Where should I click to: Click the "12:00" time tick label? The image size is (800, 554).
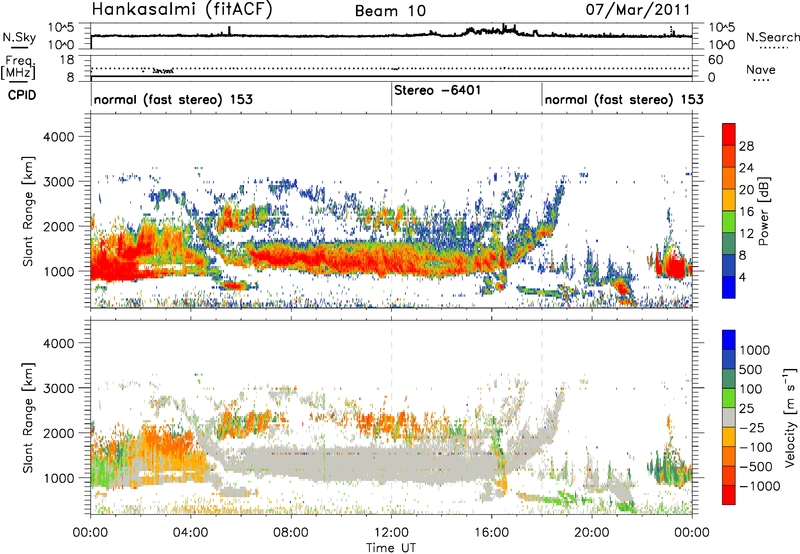[391, 533]
